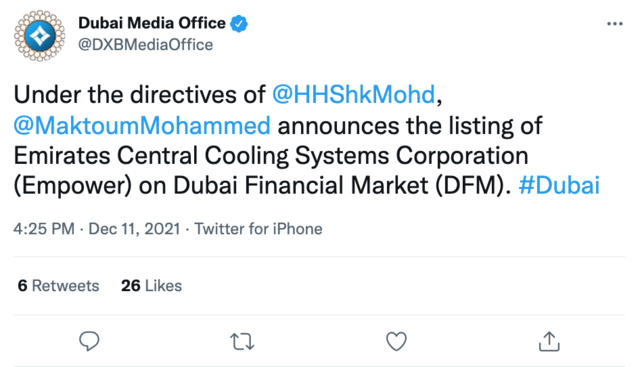Open the three-dot more options menu
The width and height of the screenshot is (640, 367).
[615, 24]
